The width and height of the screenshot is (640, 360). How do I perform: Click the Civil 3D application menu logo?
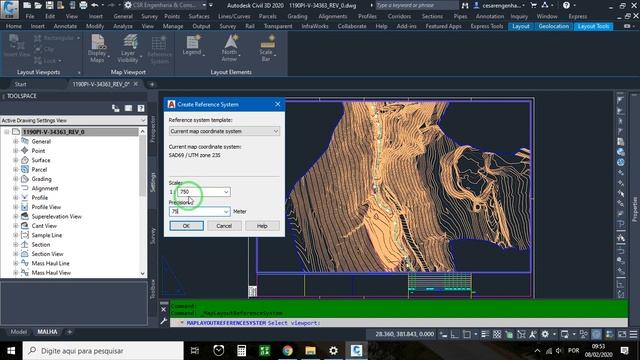click(x=9, y=9)
